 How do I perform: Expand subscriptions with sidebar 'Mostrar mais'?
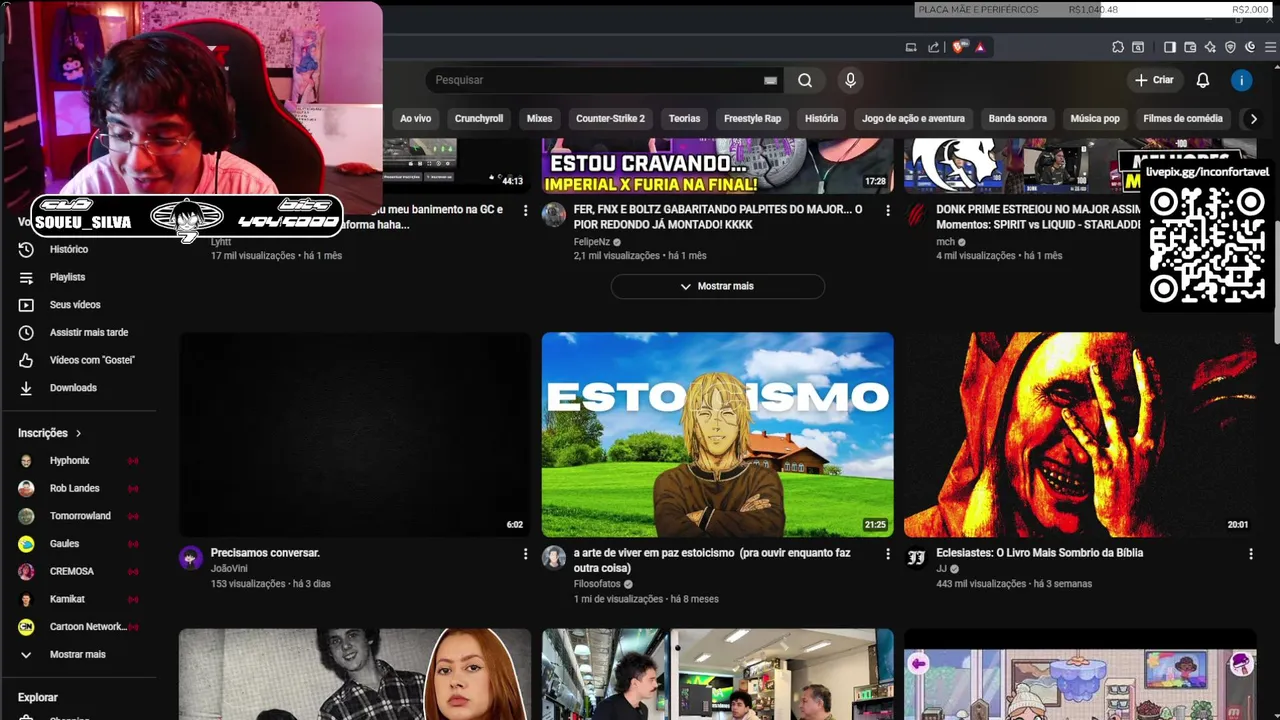point(77,654)
